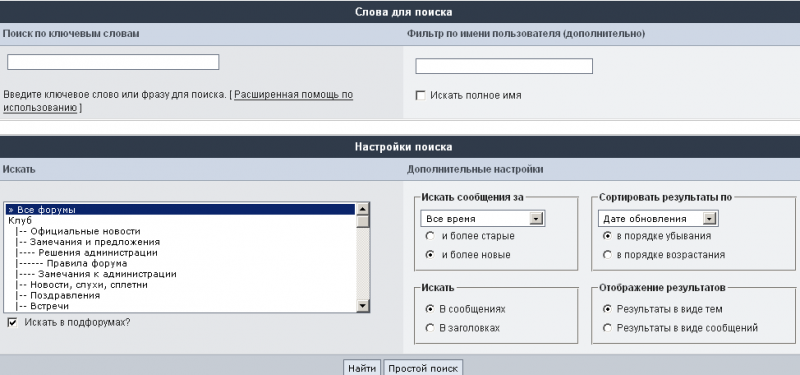Click the 'Найти' search button

point(362,368)
